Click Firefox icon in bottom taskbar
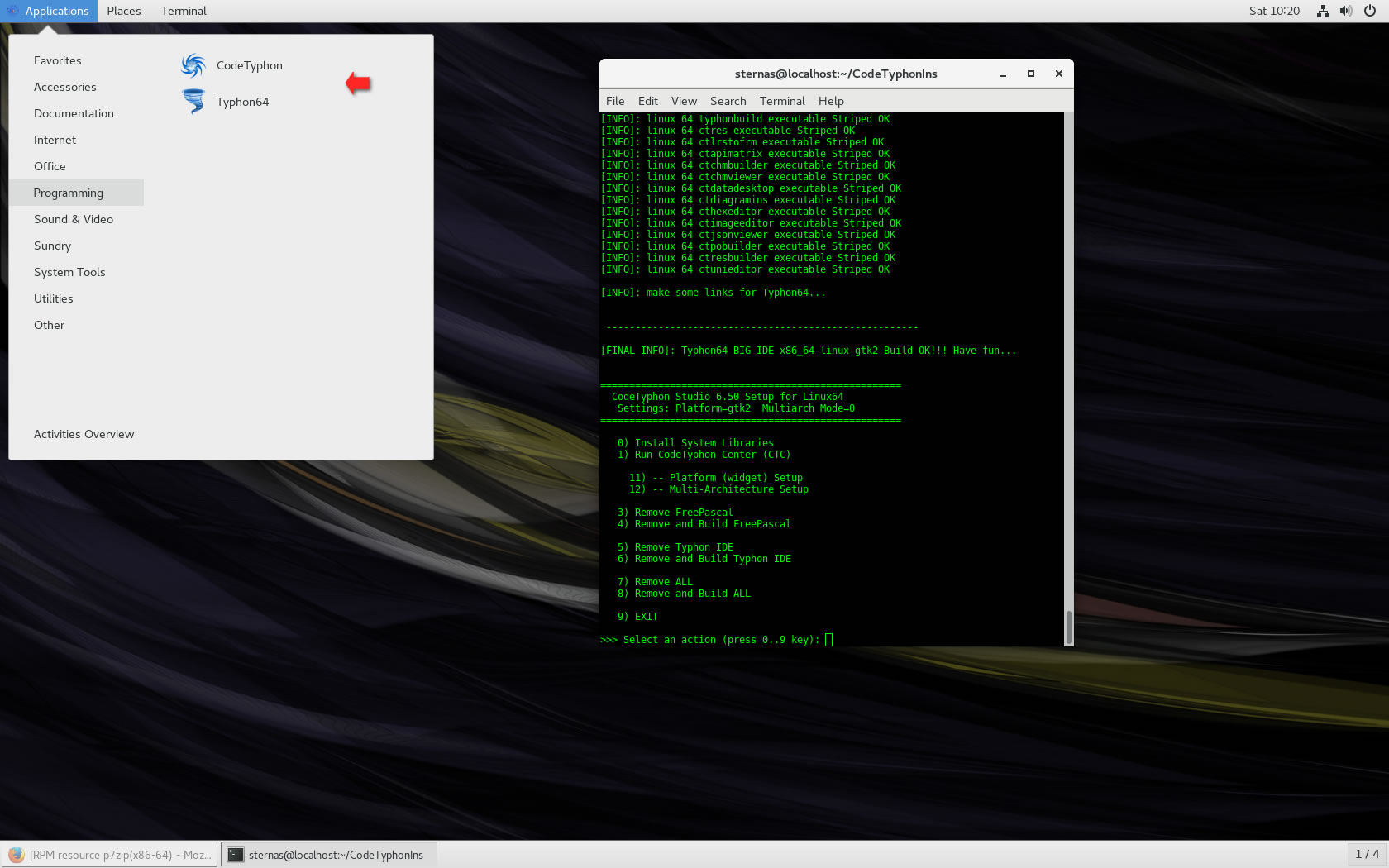 (x=16, y=855)
